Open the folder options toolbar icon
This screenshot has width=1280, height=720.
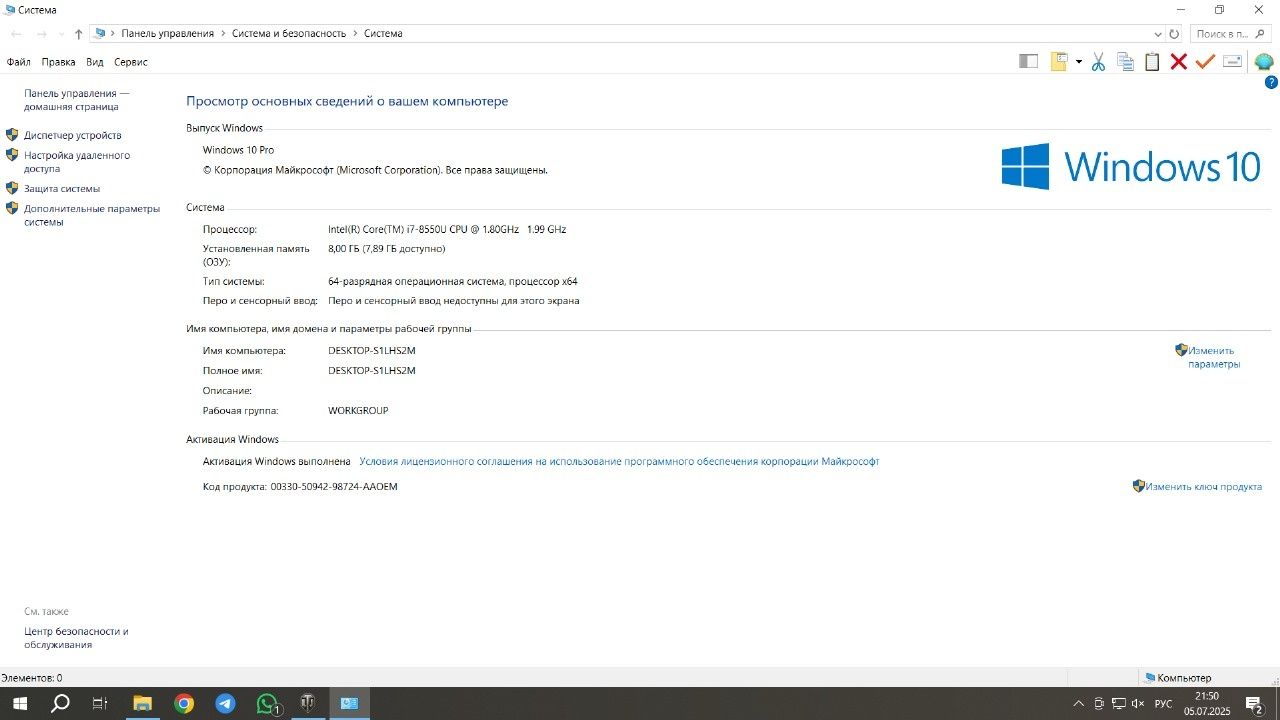tap(1060, 62)
